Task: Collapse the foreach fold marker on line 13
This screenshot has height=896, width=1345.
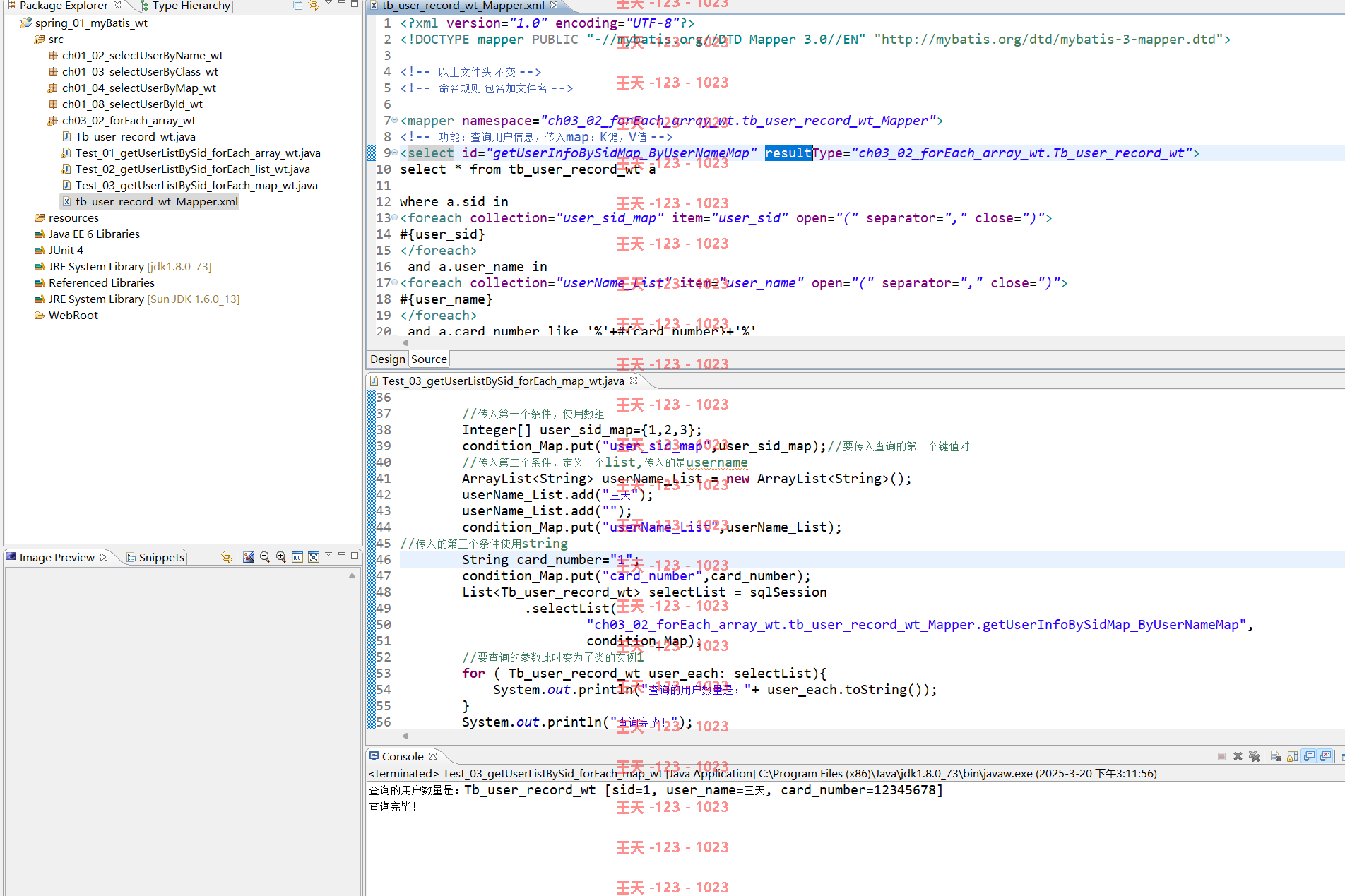Action: [394, 217]
